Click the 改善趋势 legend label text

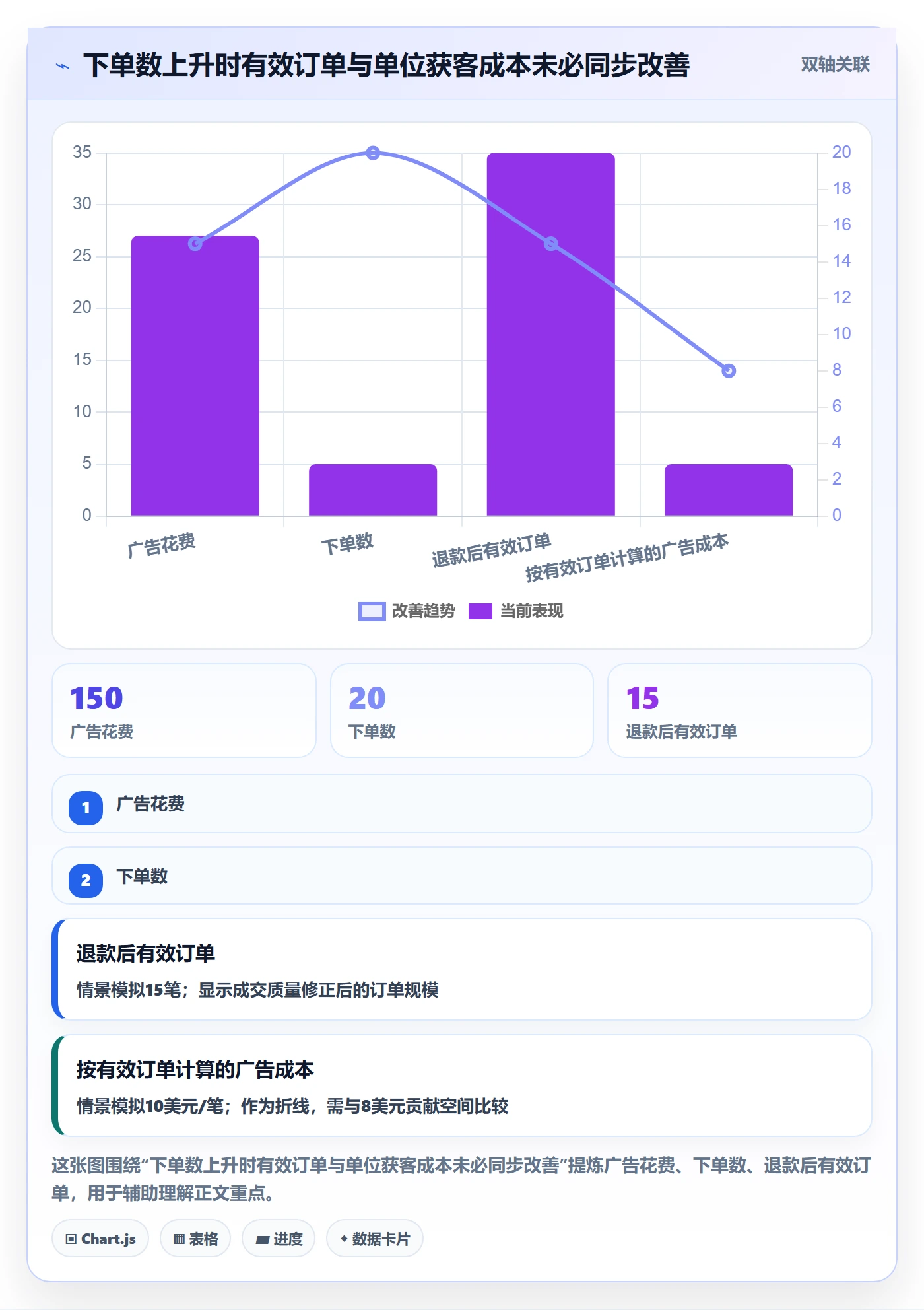click(x=423, y=611)
